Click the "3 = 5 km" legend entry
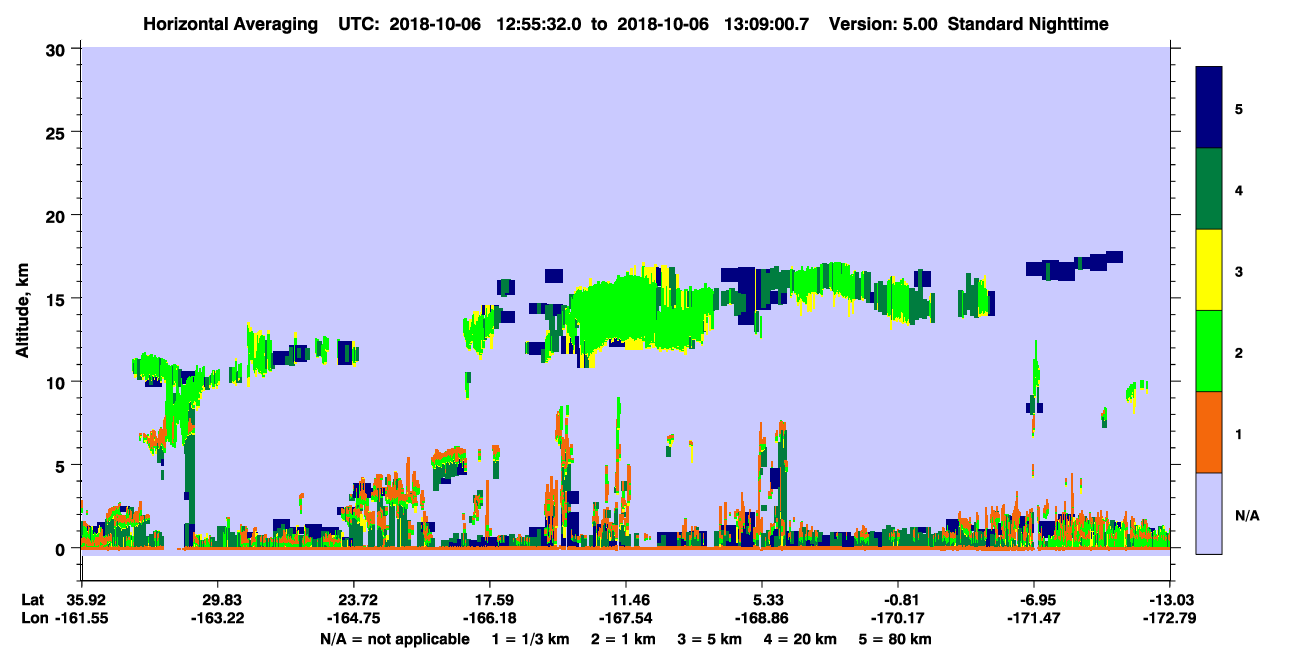This screenshot has width=1300, height=667. pyautogui.click(x=709, y=639)
